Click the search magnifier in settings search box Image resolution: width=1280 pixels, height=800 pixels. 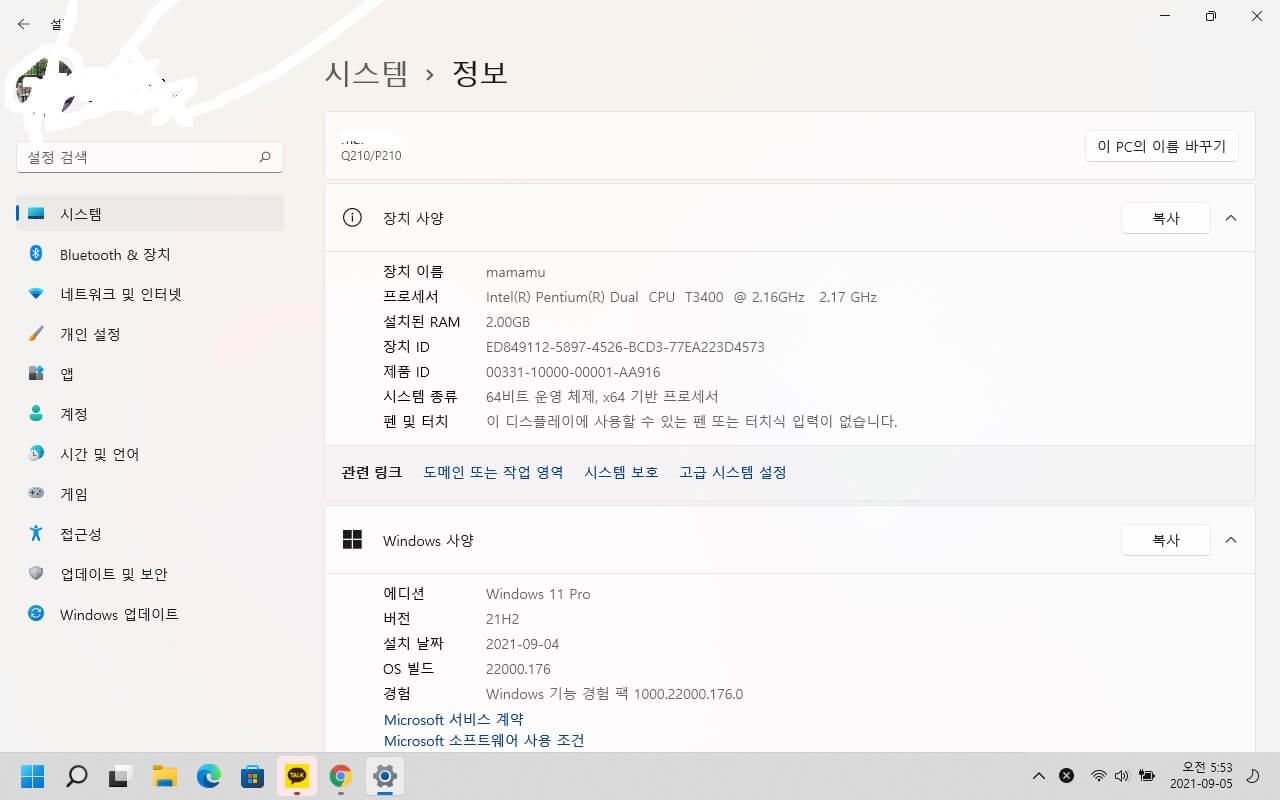(x=265, y=157)
